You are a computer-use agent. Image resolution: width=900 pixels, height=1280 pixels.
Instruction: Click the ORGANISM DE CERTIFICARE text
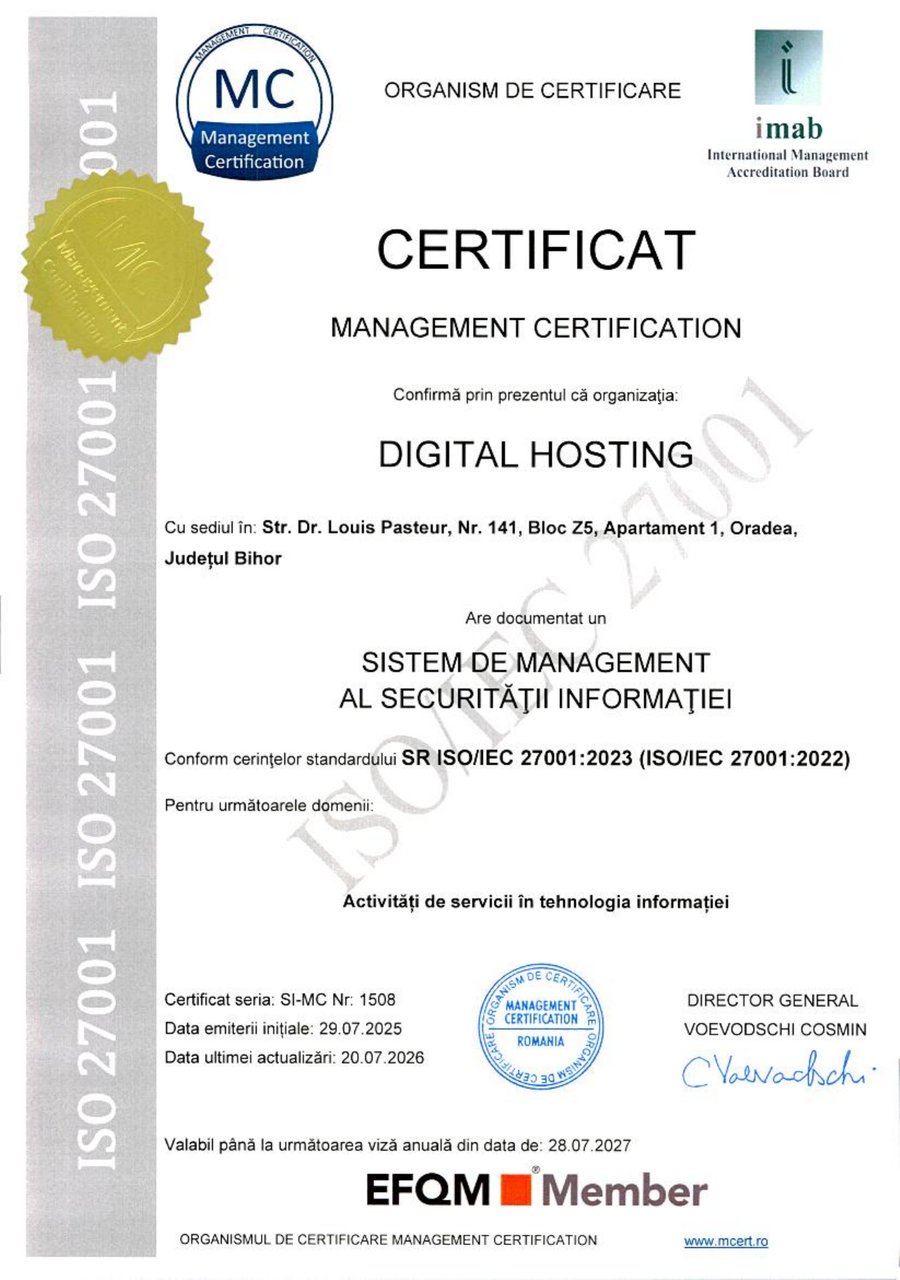tap(533, 91)
